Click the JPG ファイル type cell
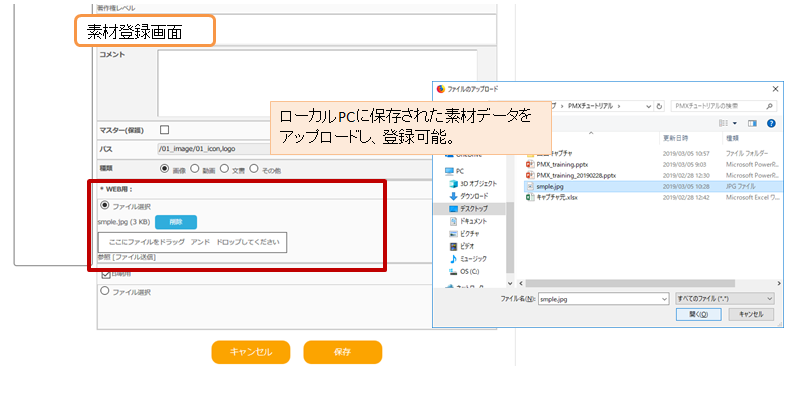This screenshot has height=396, width=808. [x=741, y=187]
